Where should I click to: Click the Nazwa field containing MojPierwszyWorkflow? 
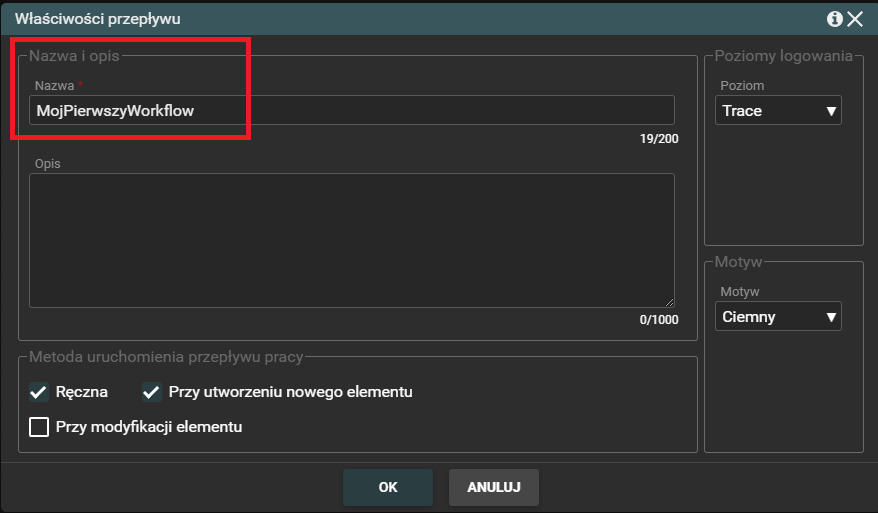tap(351, 110)
